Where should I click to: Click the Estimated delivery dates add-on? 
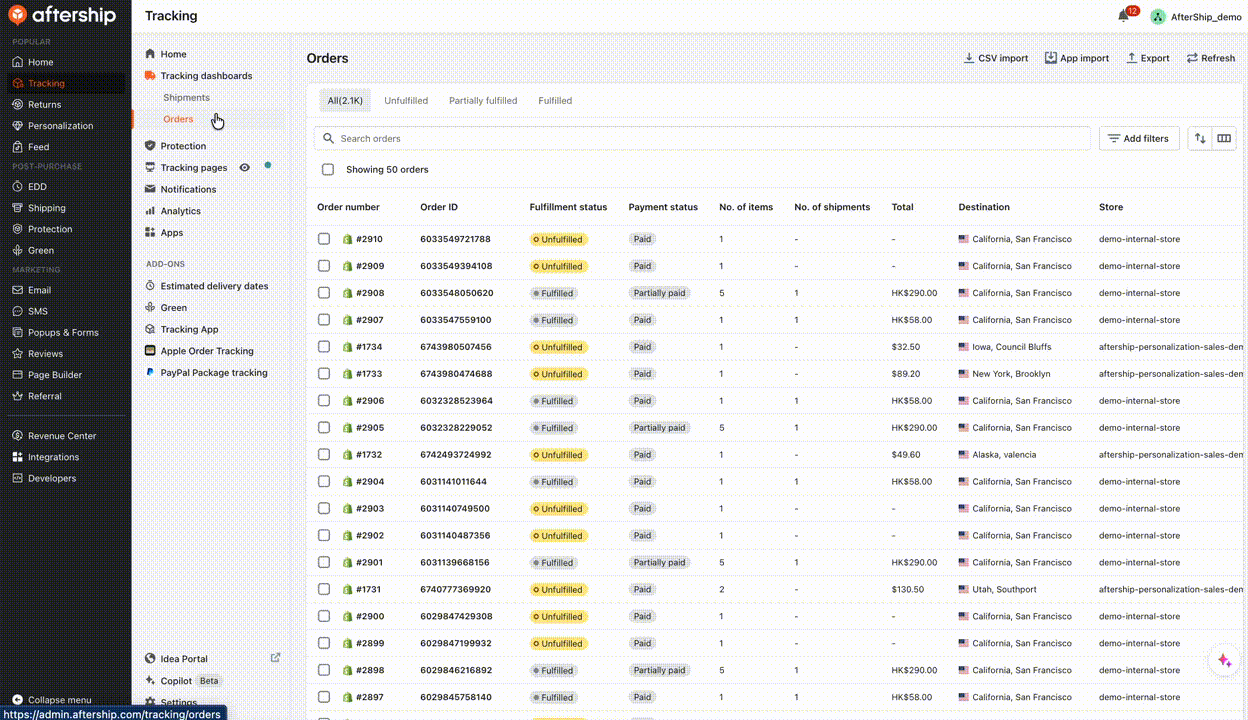pyautogui.click(x=214, y=286)
